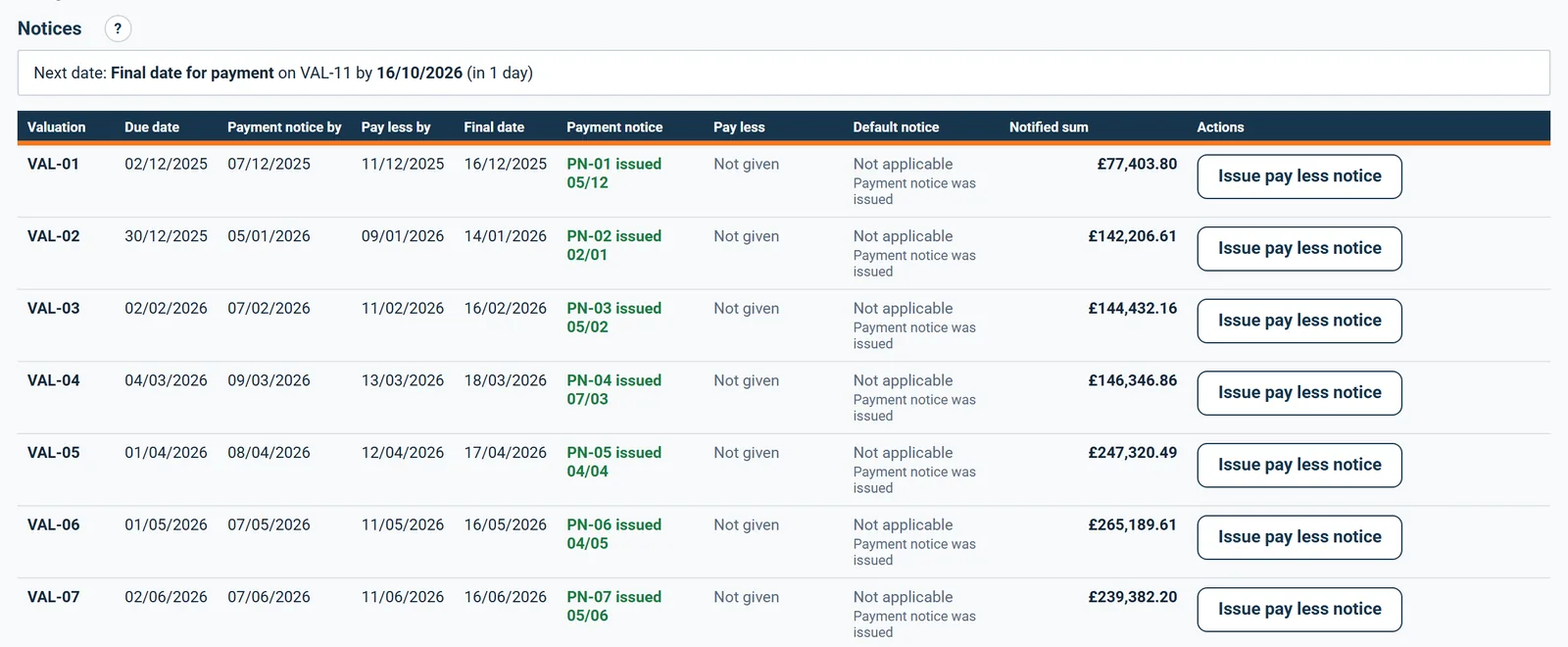The image size is (1568, 647).
Task: Open PN-02 issued 02/01 payment notice
Action: click(x=613, y=245)
